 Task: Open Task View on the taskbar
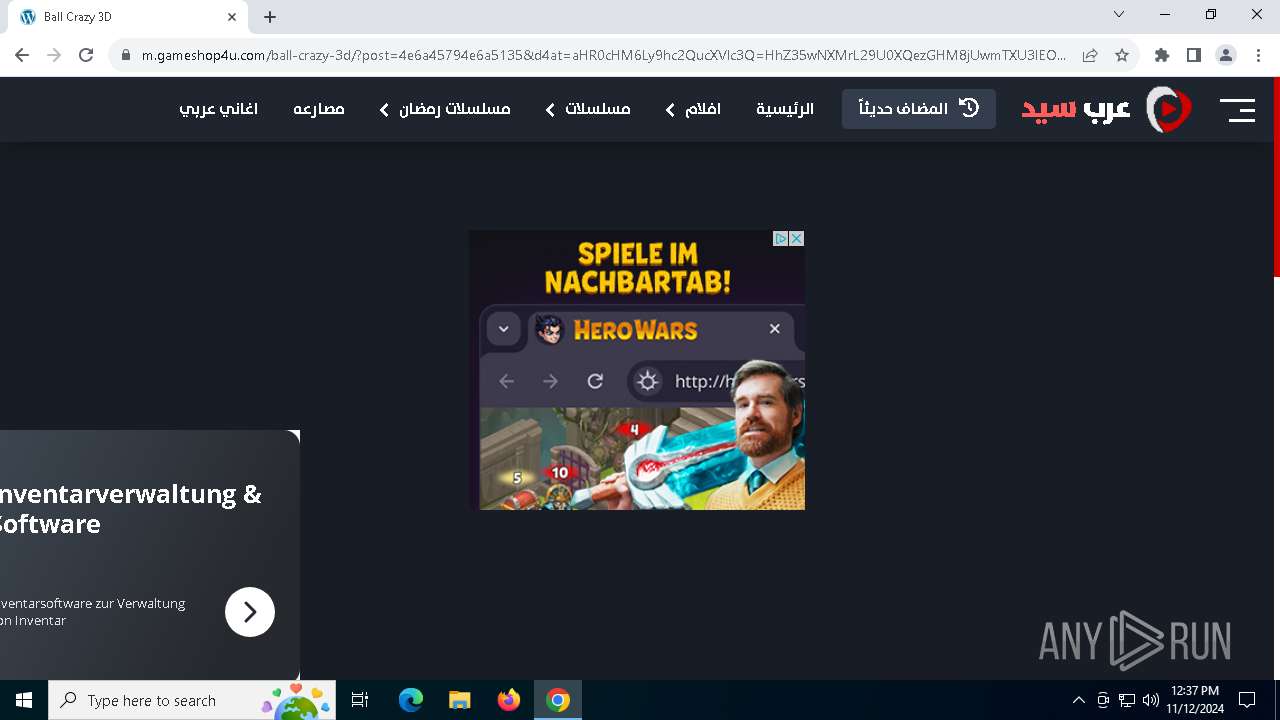(360, 700)
